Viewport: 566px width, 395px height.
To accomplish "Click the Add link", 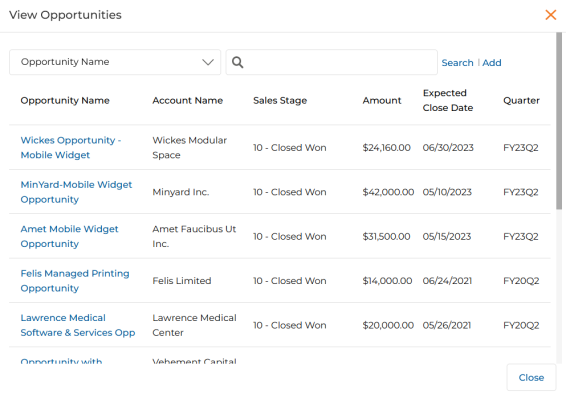I will (x=492, y=63).
